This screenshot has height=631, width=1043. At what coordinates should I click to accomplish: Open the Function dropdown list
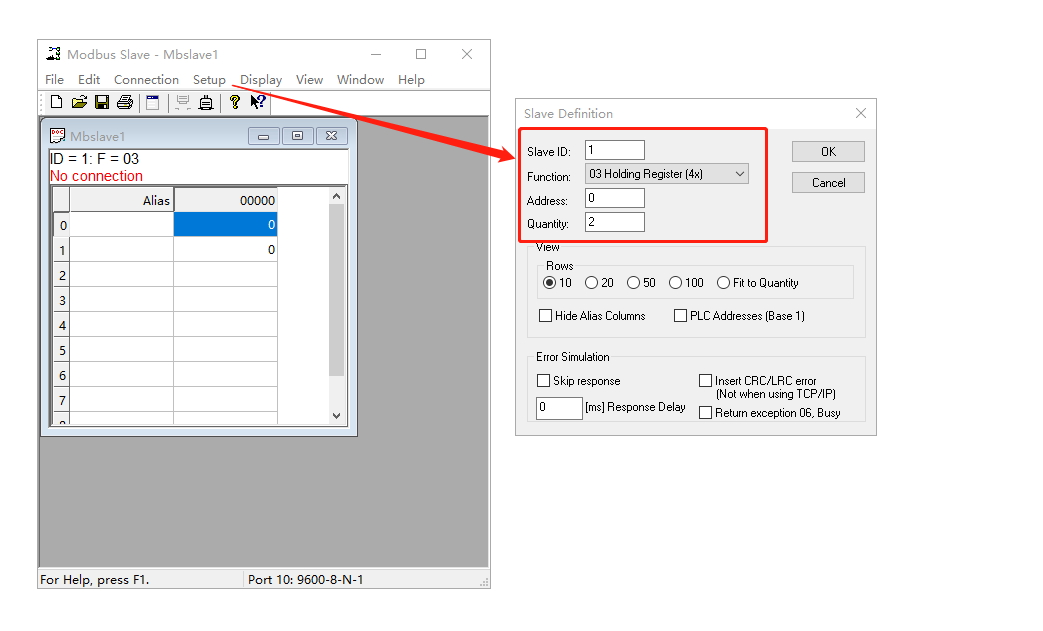(666, 174)
